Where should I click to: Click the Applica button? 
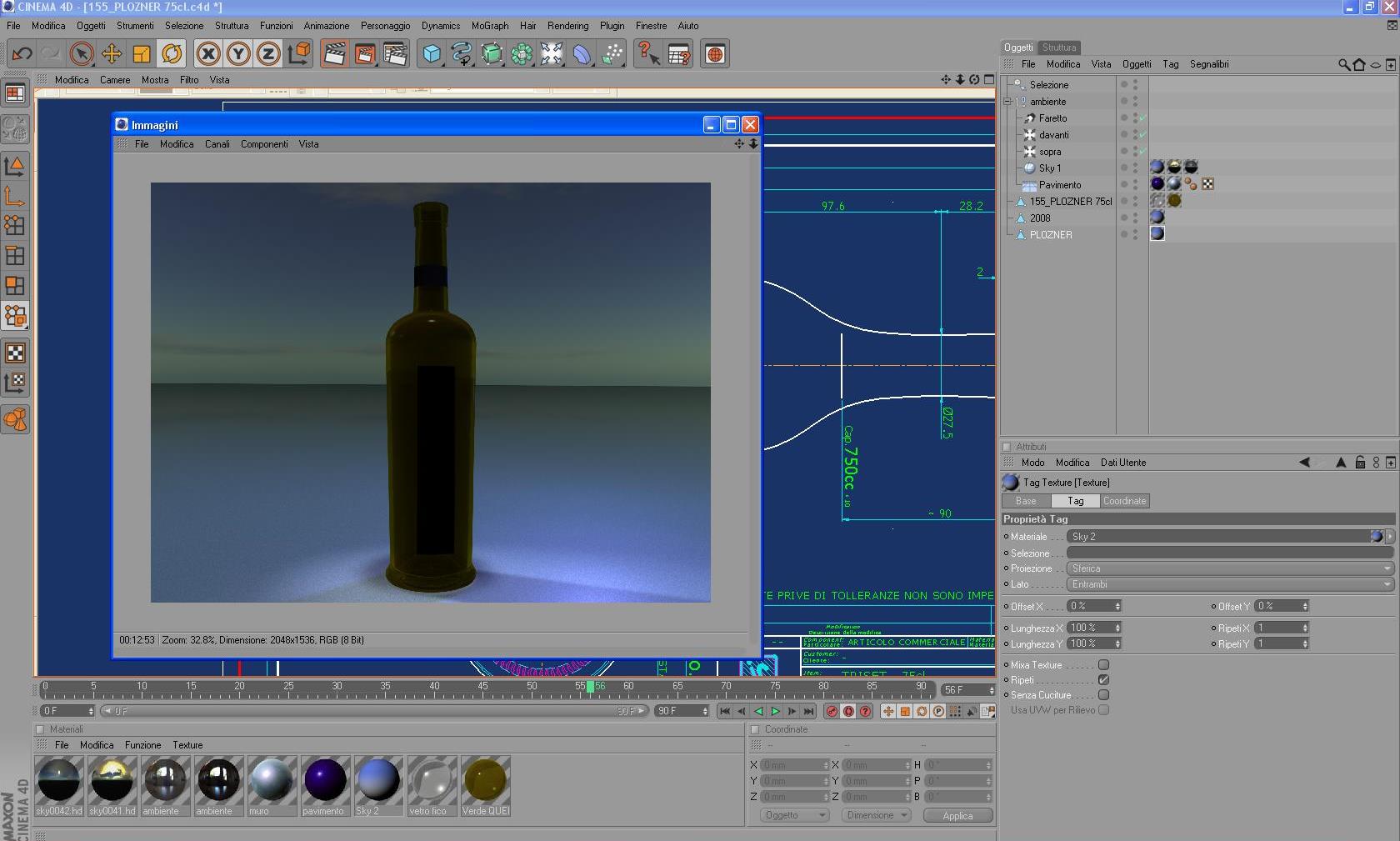click(957, 816)
